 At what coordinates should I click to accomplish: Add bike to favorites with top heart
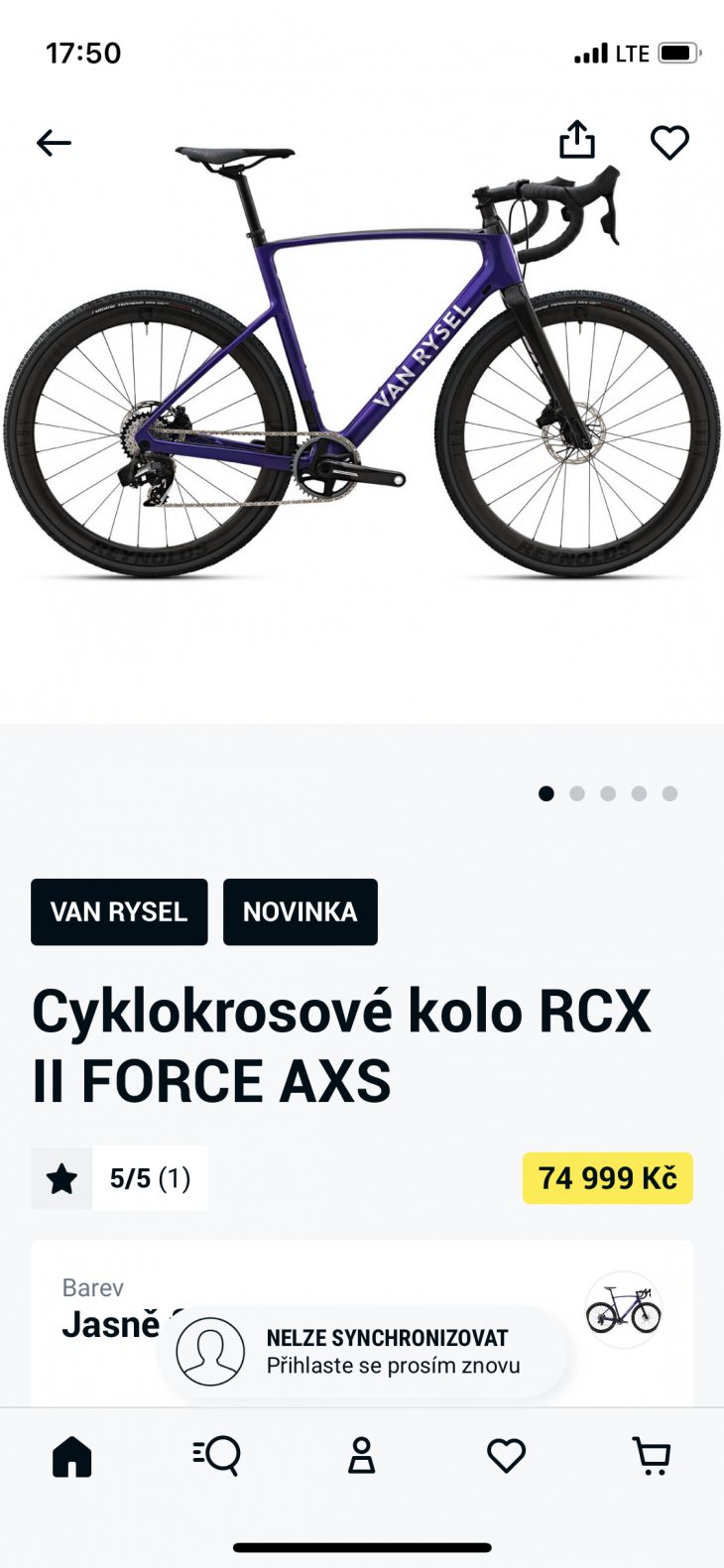669,143
